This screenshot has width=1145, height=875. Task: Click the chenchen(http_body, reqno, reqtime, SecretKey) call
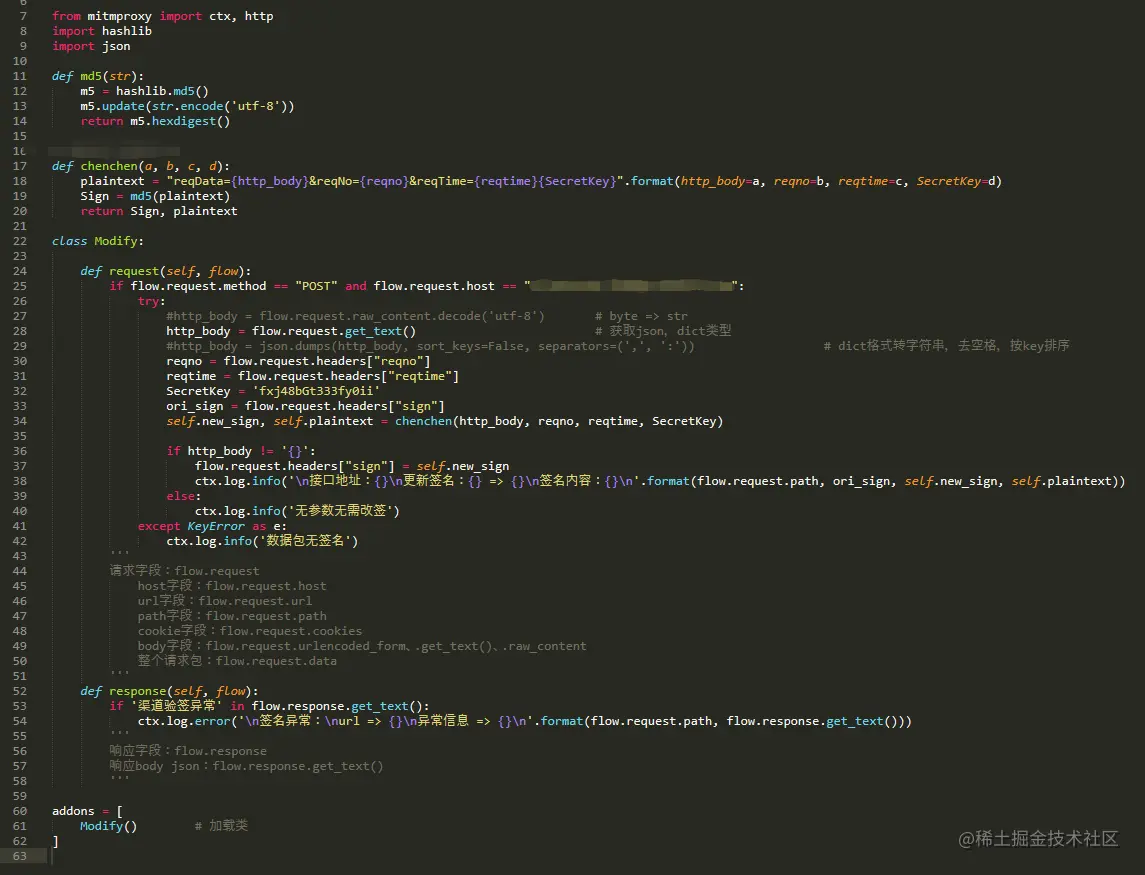point(559,421)
